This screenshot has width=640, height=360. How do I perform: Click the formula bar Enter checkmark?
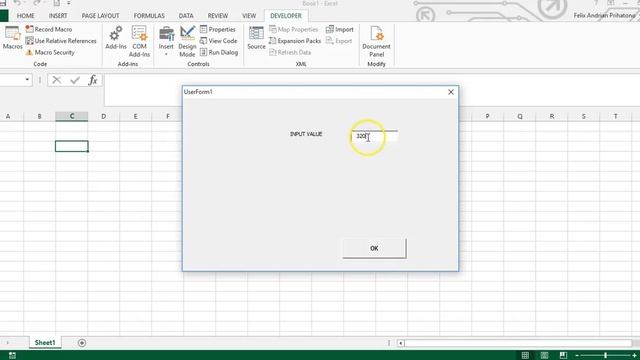(75, 80)
